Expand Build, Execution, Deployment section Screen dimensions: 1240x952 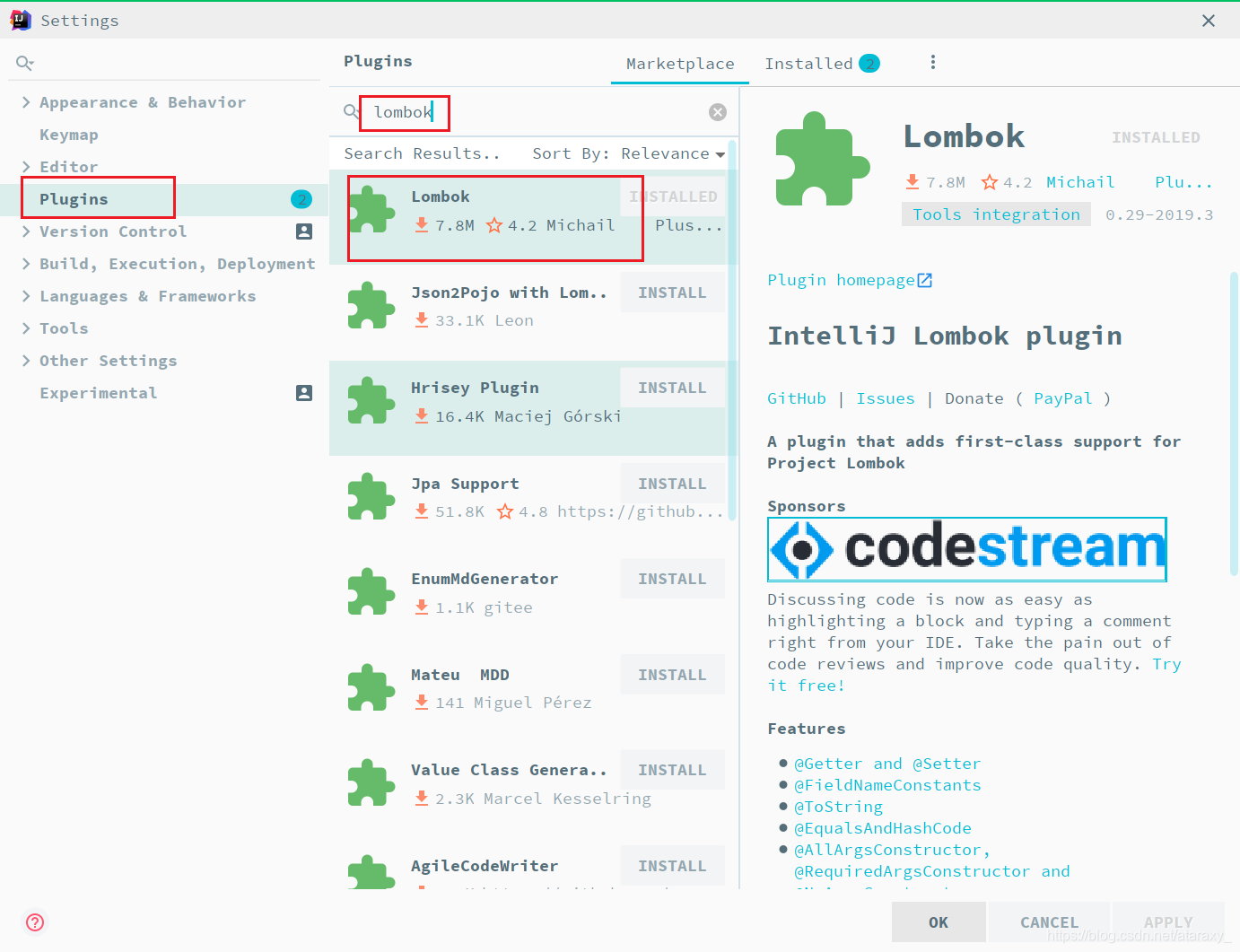[x=26, y=264]
